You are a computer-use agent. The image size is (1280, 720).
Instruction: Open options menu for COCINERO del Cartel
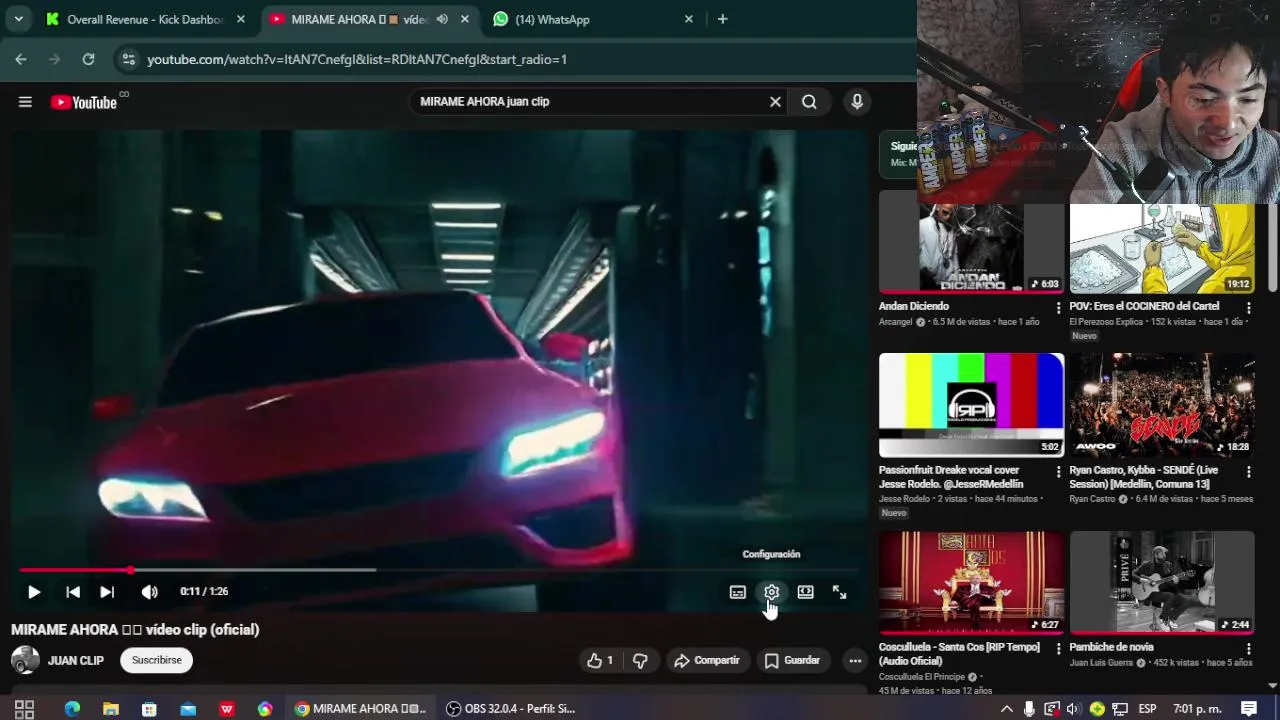[x=1249, y=308]
